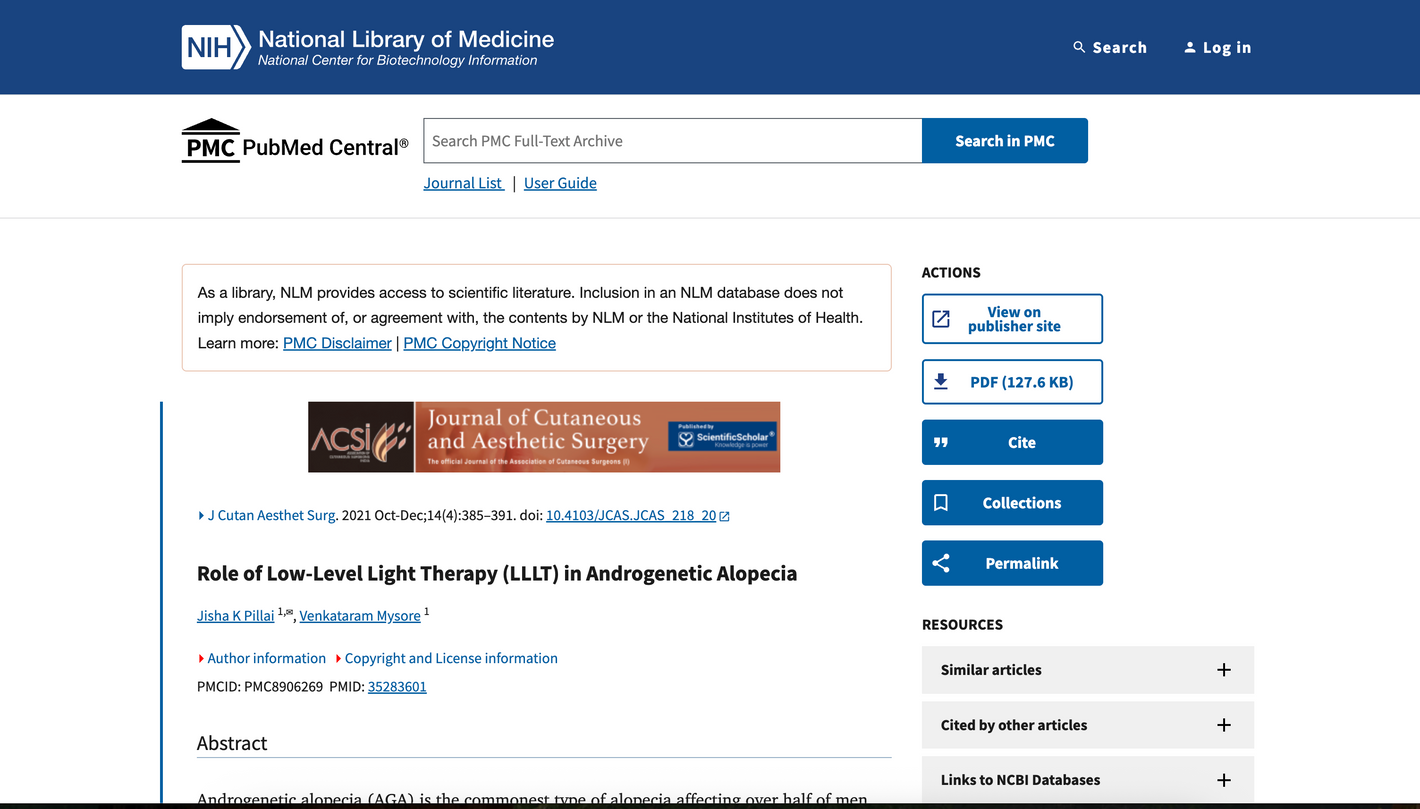Click the PDF download arrow icon
The height and width of the screenshot is (809, 1420).
[x=941, y=382]
